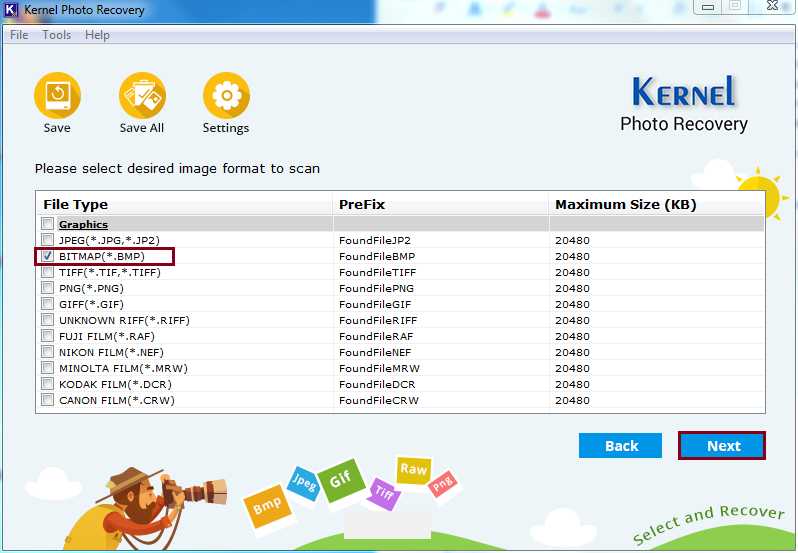This screenshot has height=553, width=798.
Task: Select the KODAK FILM(*.DCR) row label
Action: (116, 384)
